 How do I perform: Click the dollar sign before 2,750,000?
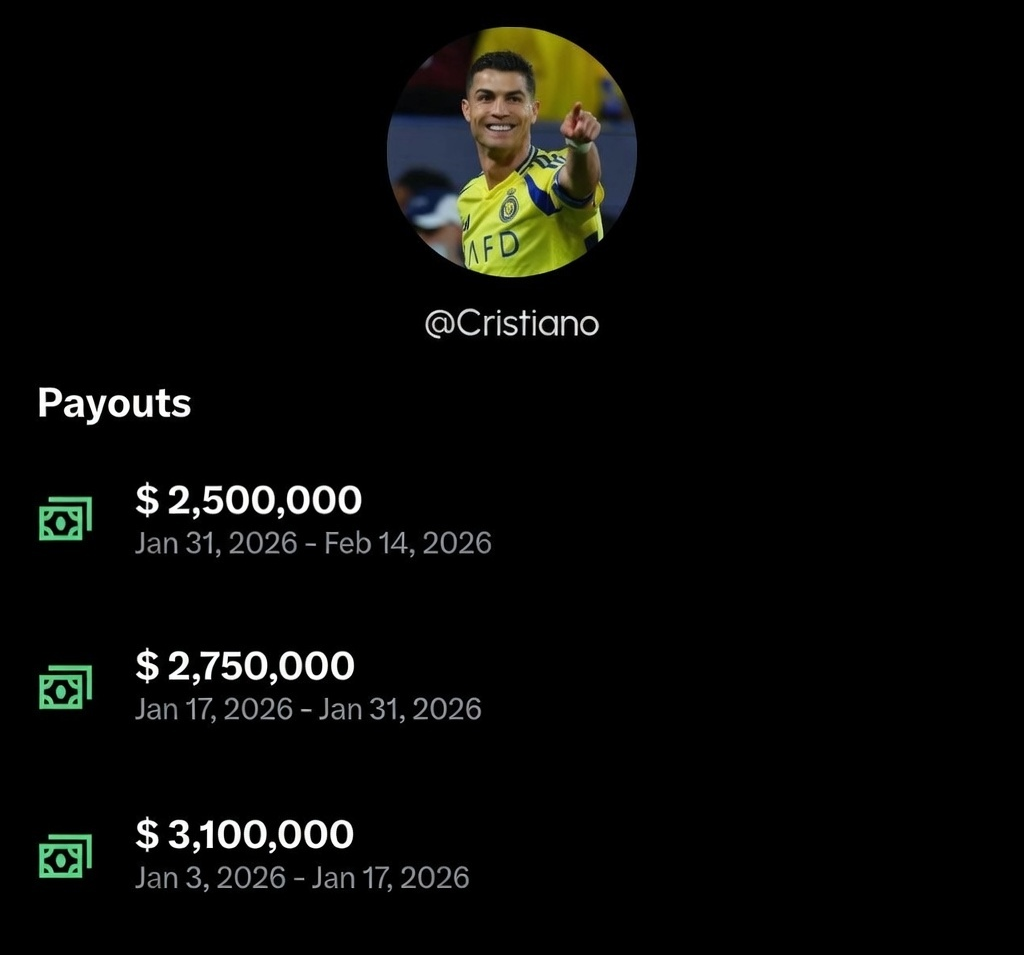coord(146,666)
